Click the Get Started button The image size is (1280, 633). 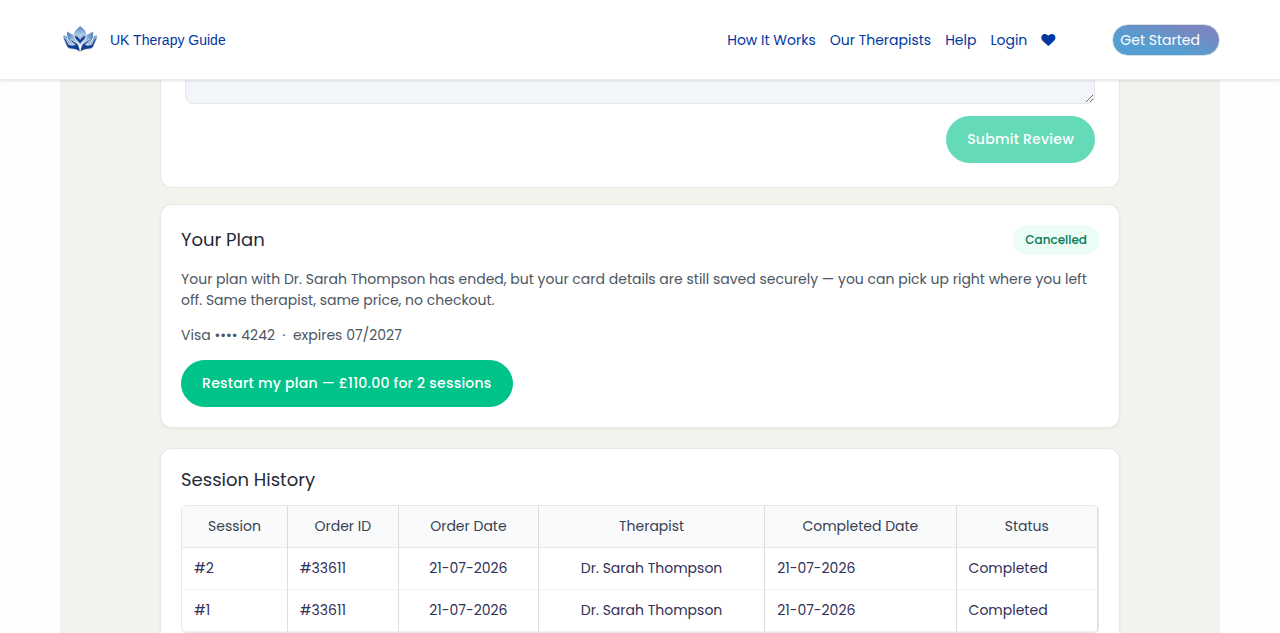click(x=1166, y=40)
